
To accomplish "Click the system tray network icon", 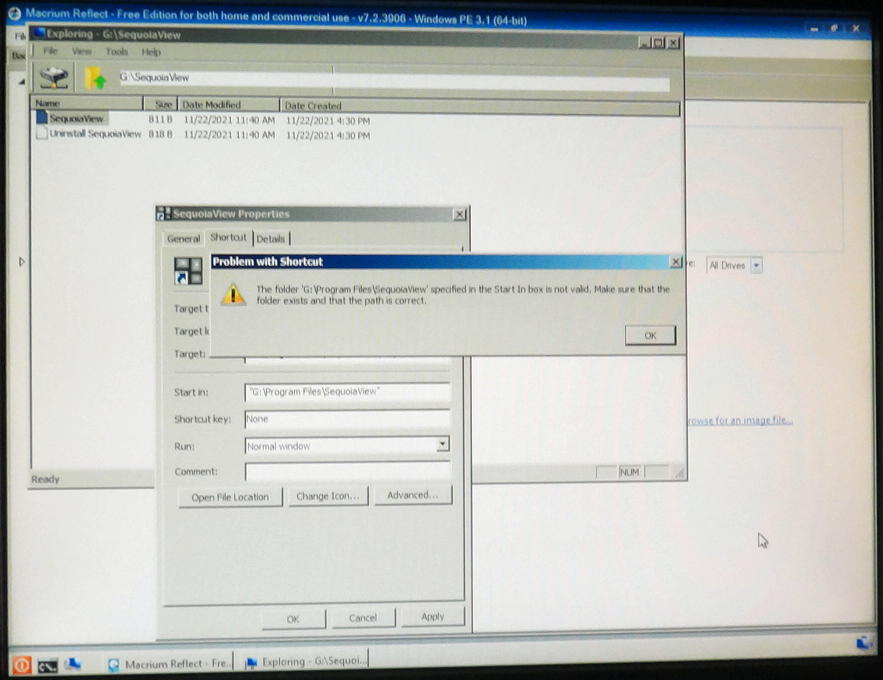I will tap(864, 643).
